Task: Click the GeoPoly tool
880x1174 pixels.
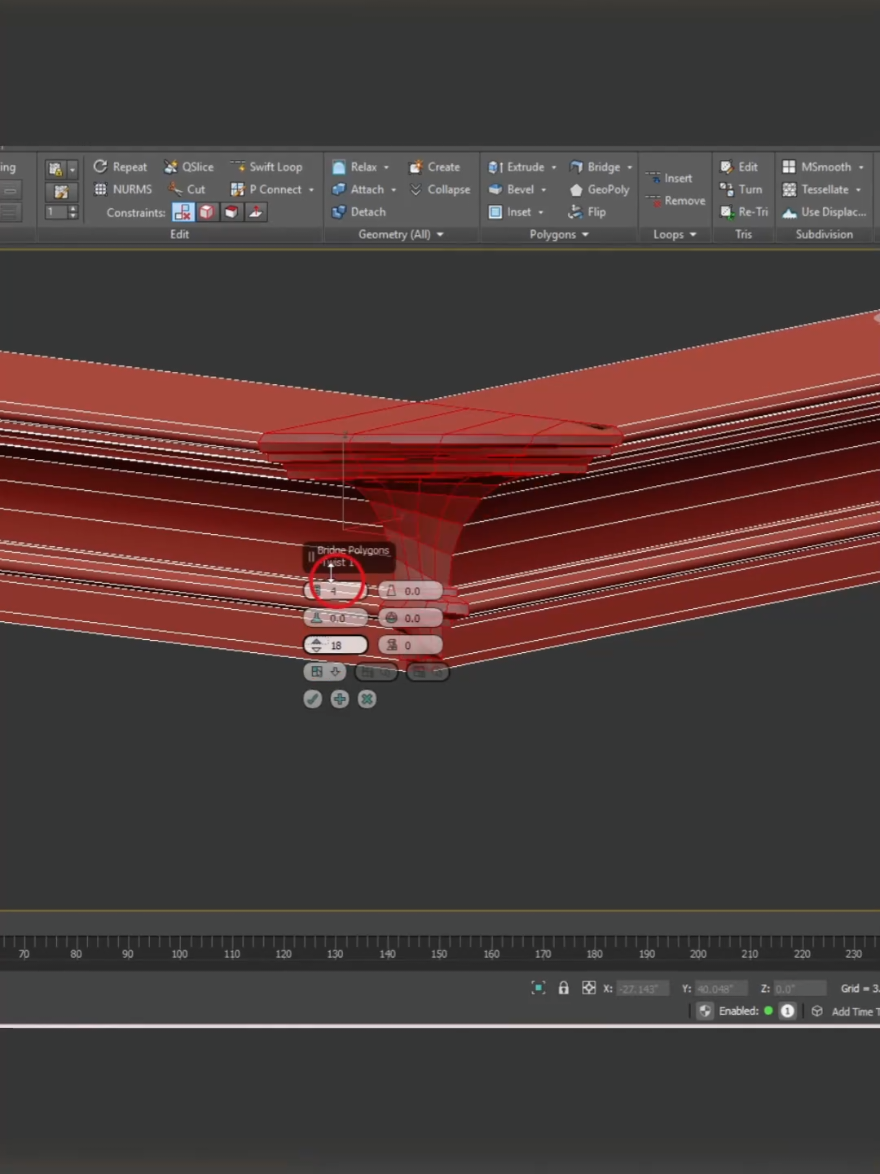Action: click(599, 189)
